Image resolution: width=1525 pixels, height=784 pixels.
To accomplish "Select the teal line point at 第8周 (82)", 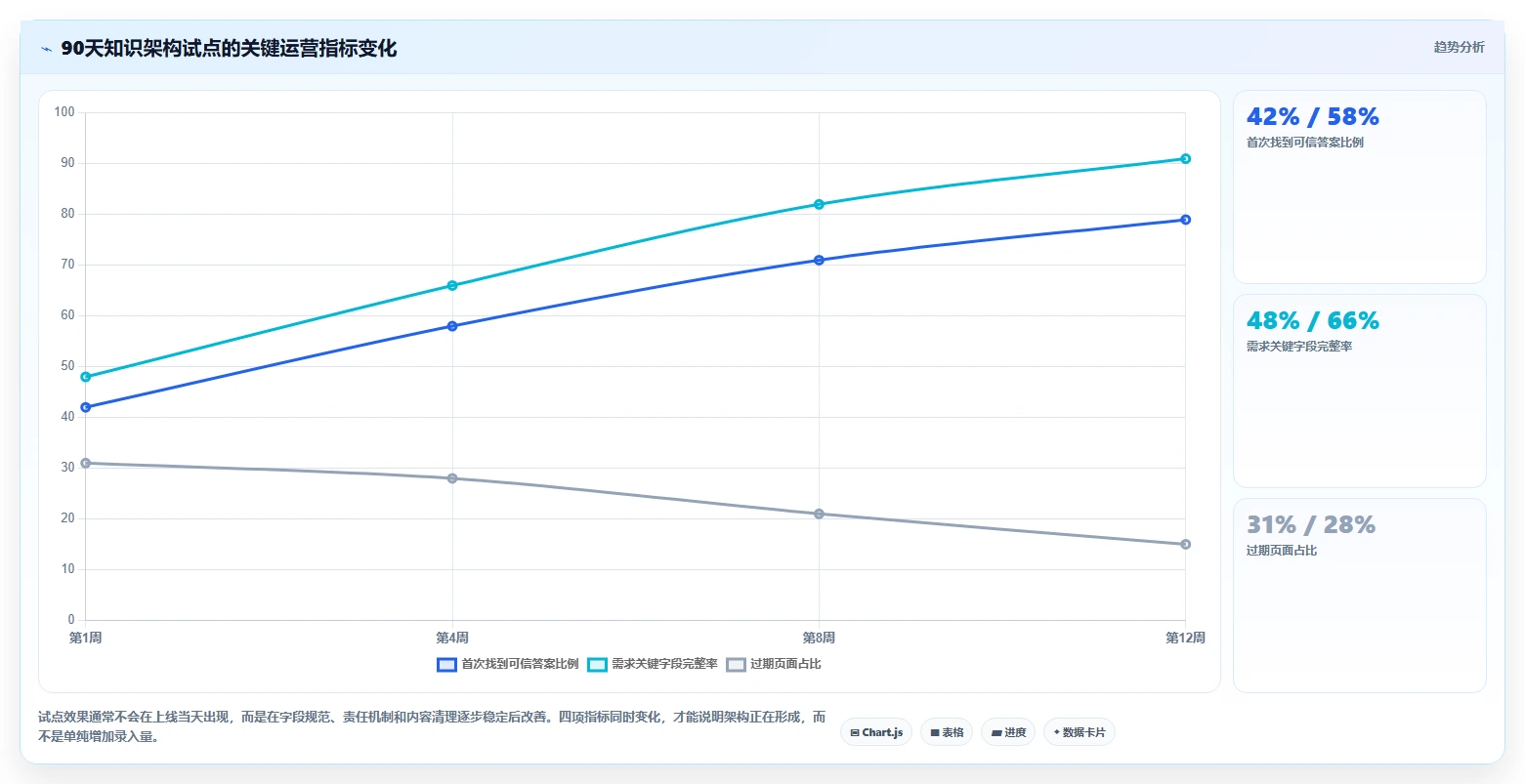I will click(x=819, y=204).
